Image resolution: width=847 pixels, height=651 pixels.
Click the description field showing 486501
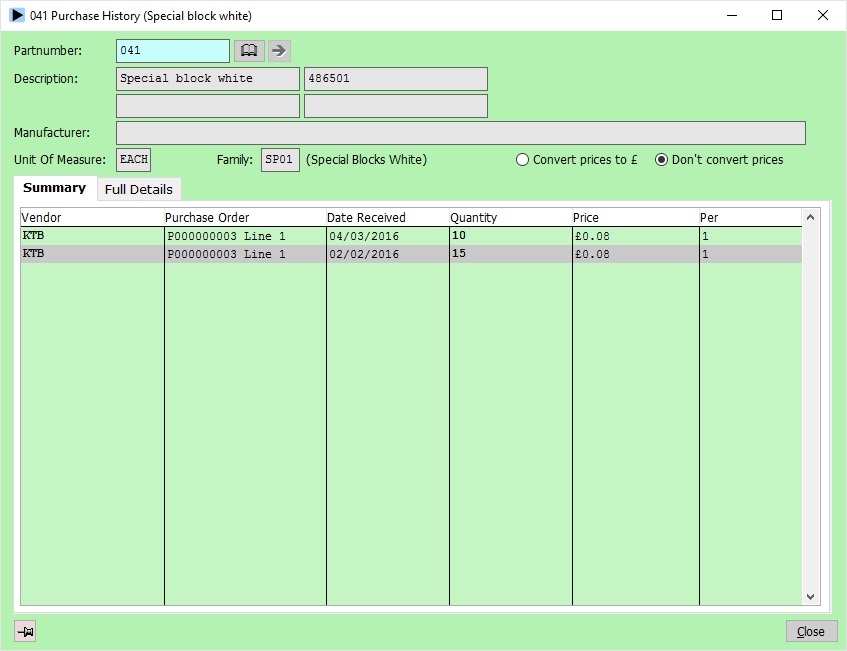(x=396, y=79)
